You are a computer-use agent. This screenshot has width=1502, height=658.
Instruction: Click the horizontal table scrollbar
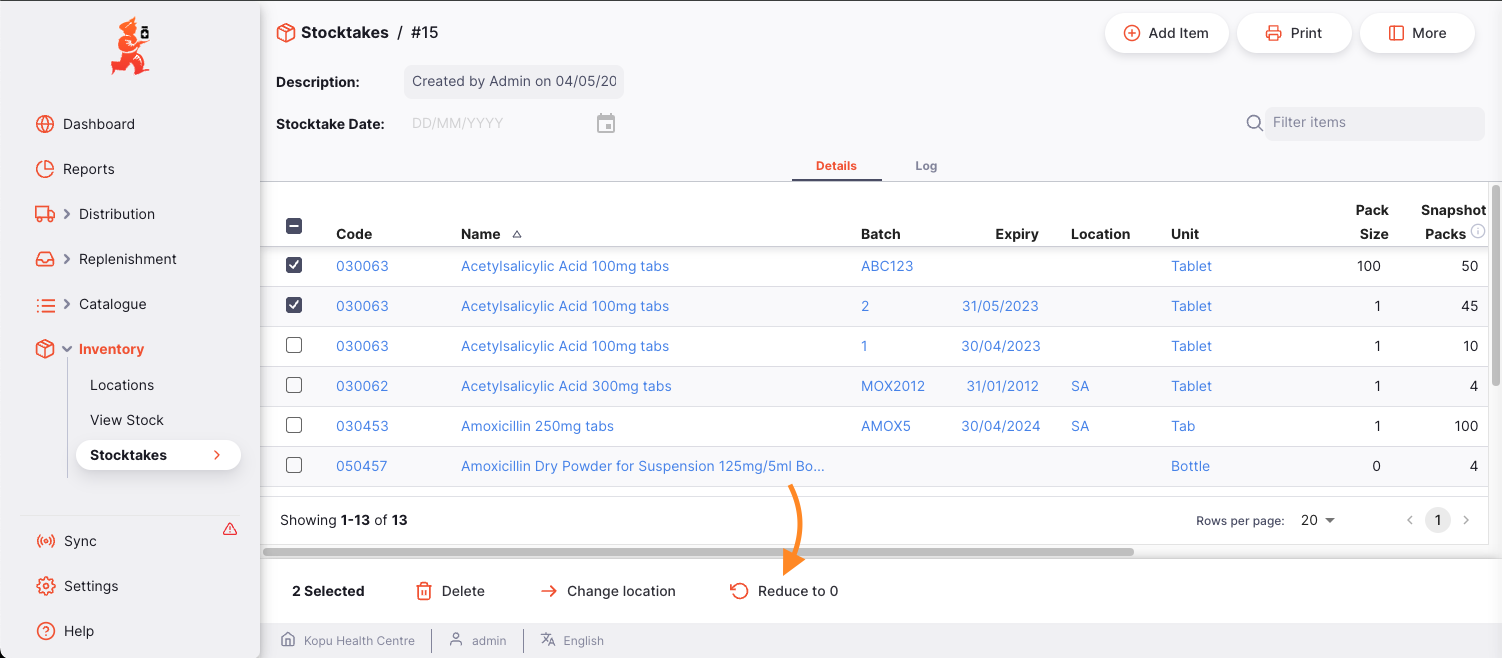[x=698, y=552]
